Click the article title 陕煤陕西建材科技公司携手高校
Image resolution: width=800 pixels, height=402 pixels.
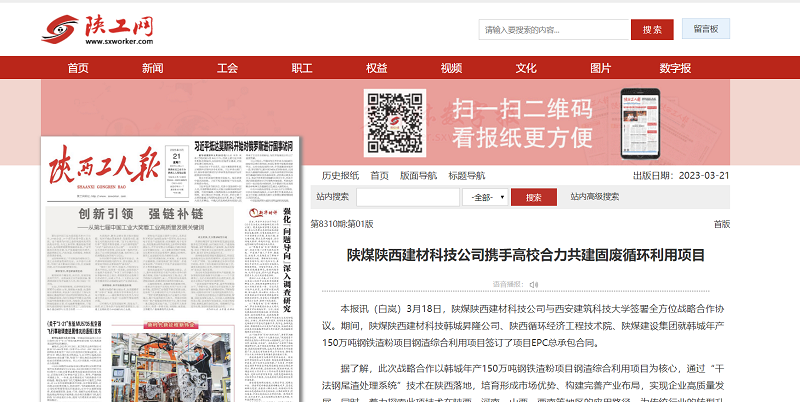pyautogui.click(x=526, y=255)
